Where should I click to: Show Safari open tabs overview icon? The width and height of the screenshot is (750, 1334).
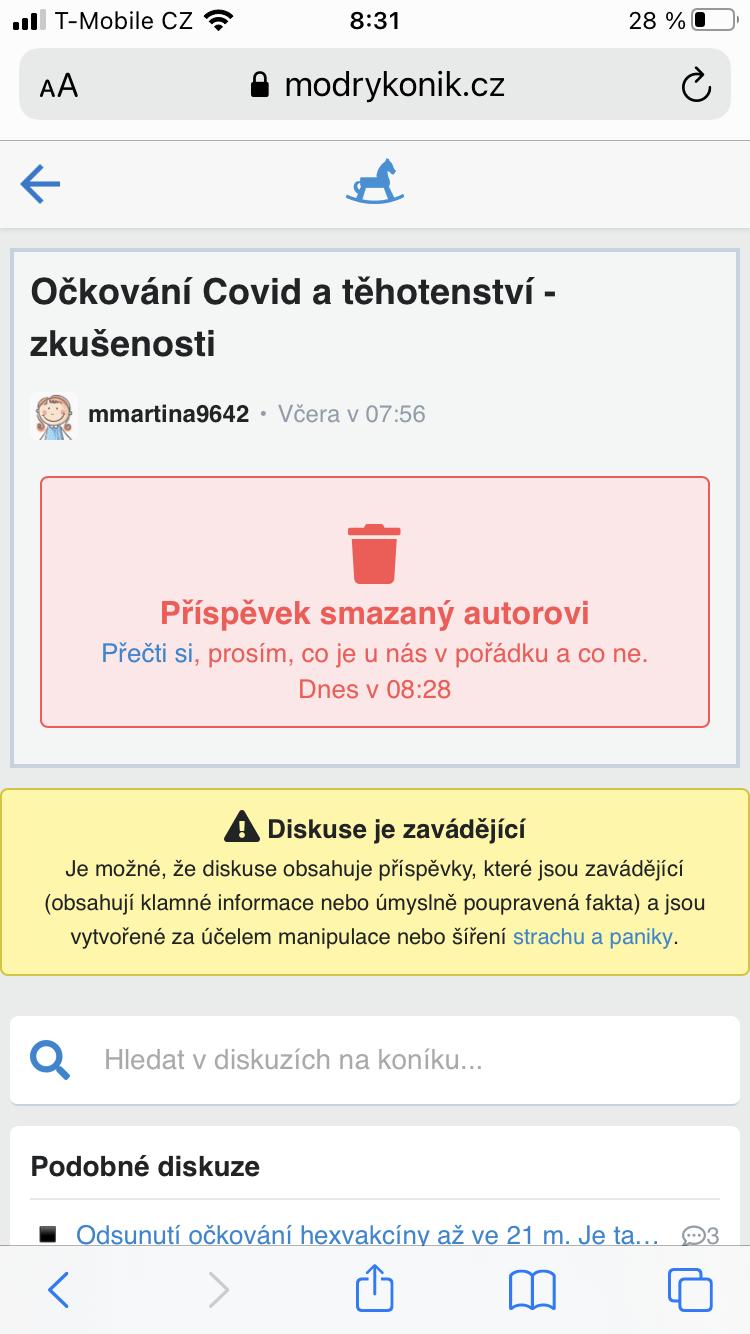click(690, 1290)
